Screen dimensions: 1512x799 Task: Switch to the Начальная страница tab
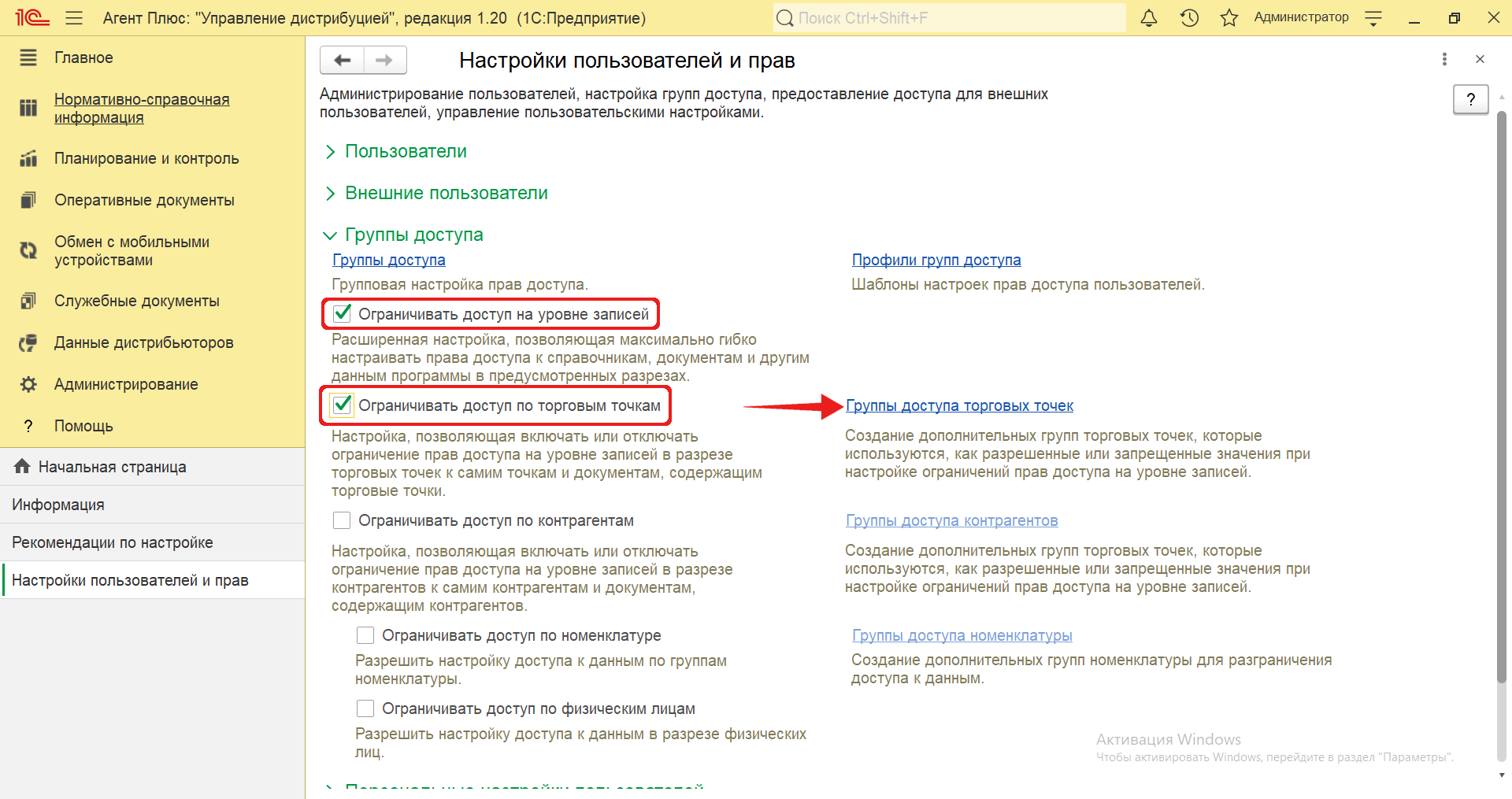coord(152,467)
